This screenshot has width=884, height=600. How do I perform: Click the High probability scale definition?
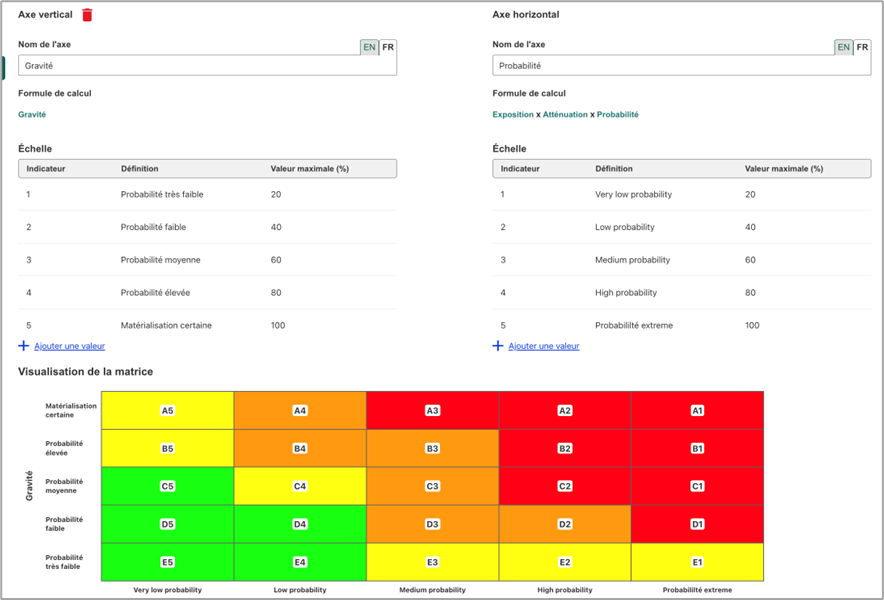626,293
